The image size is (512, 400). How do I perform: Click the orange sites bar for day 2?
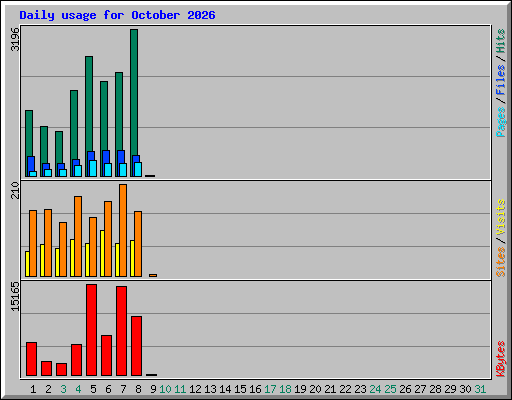48,243
